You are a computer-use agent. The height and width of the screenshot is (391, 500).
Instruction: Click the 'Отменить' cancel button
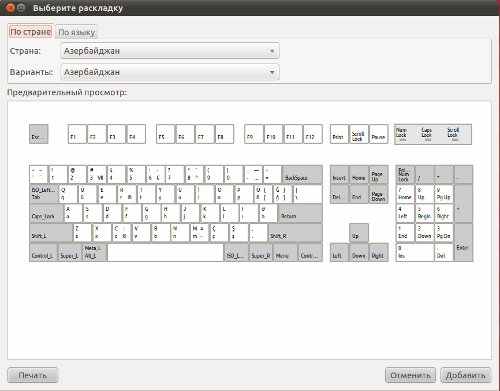click(410, 375)
